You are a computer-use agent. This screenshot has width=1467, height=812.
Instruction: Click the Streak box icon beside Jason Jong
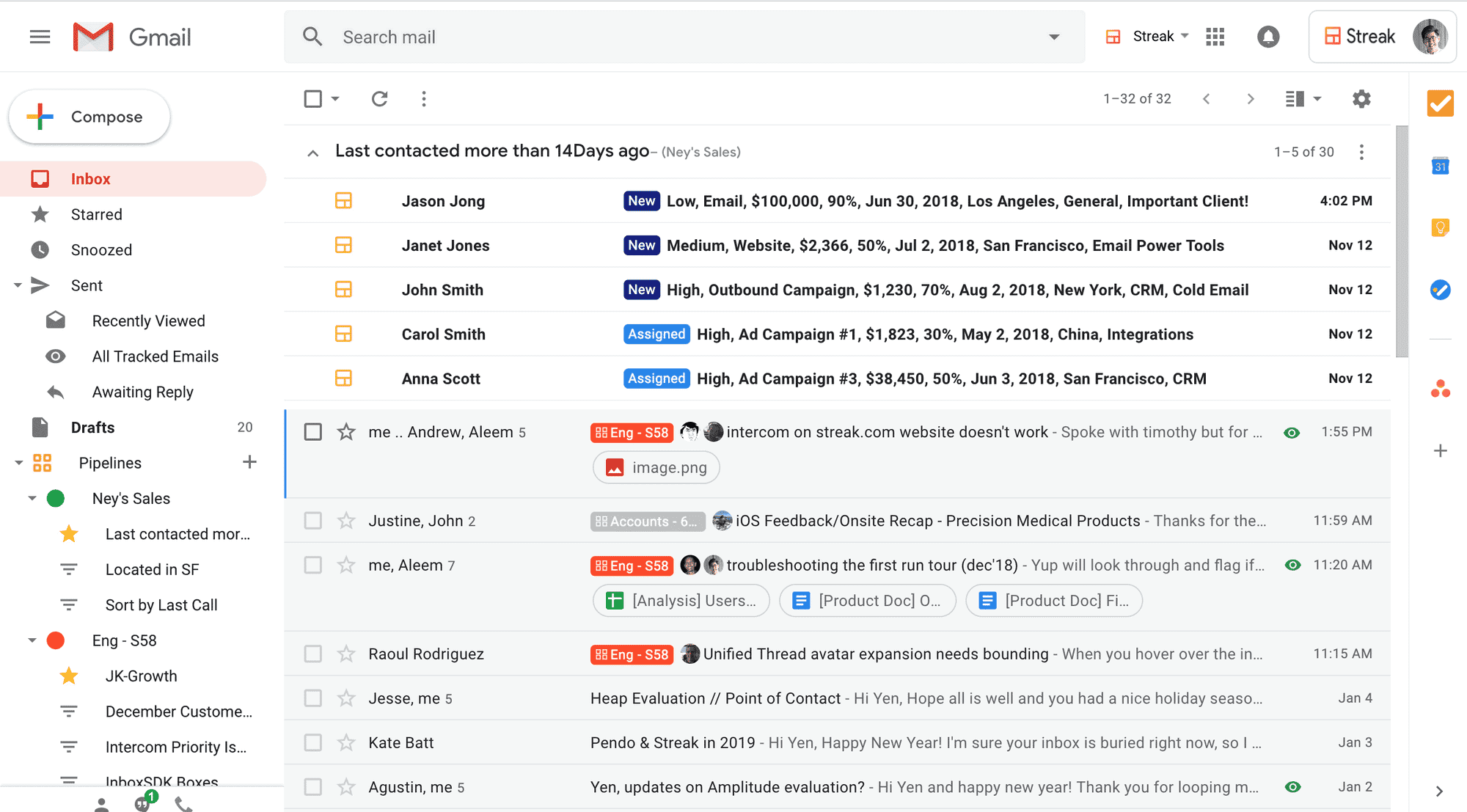(343, 201)
